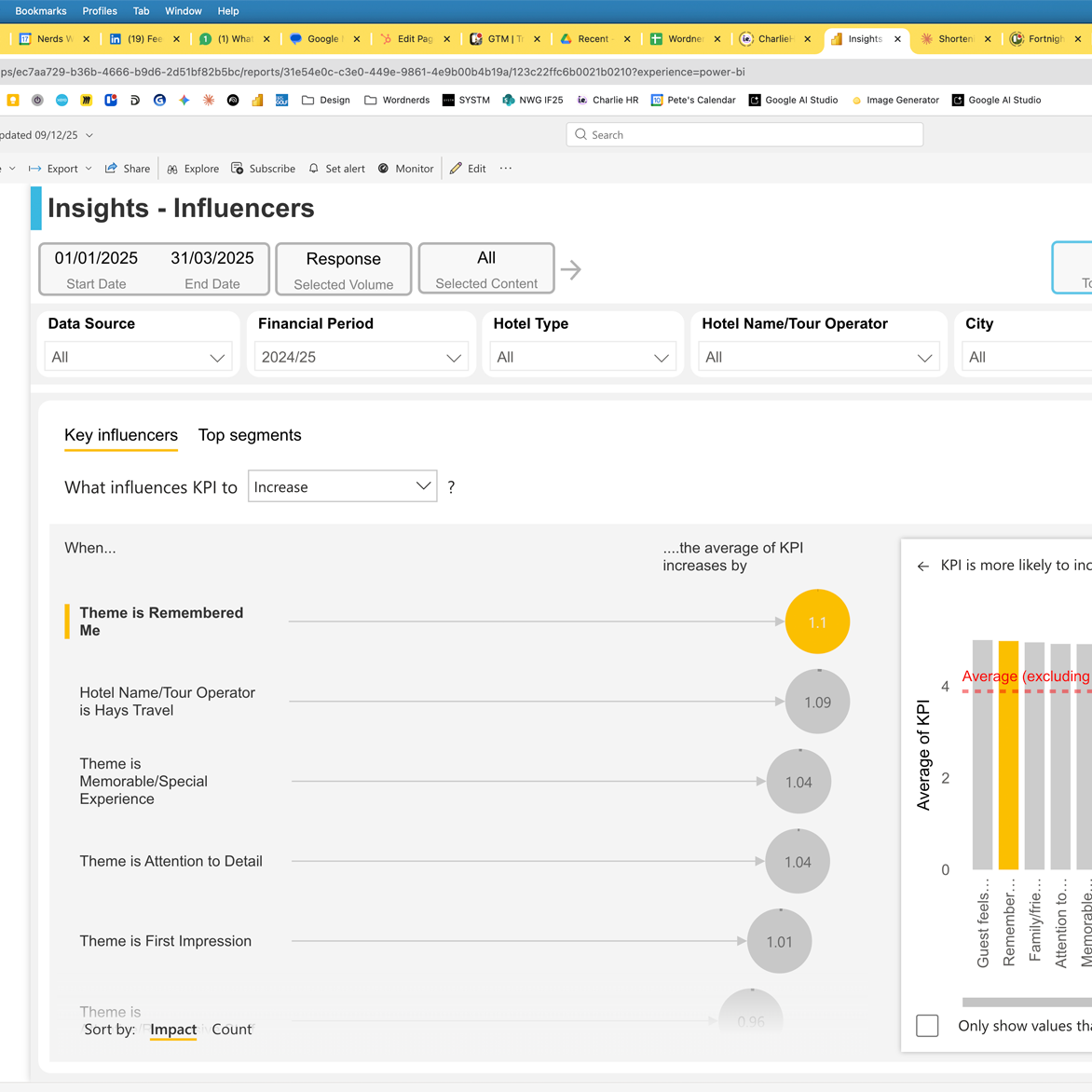Image resolution: width=1092 pixels, height=1092 pixels.
Task: Open the Monitor tool
Action: [384, 169]
